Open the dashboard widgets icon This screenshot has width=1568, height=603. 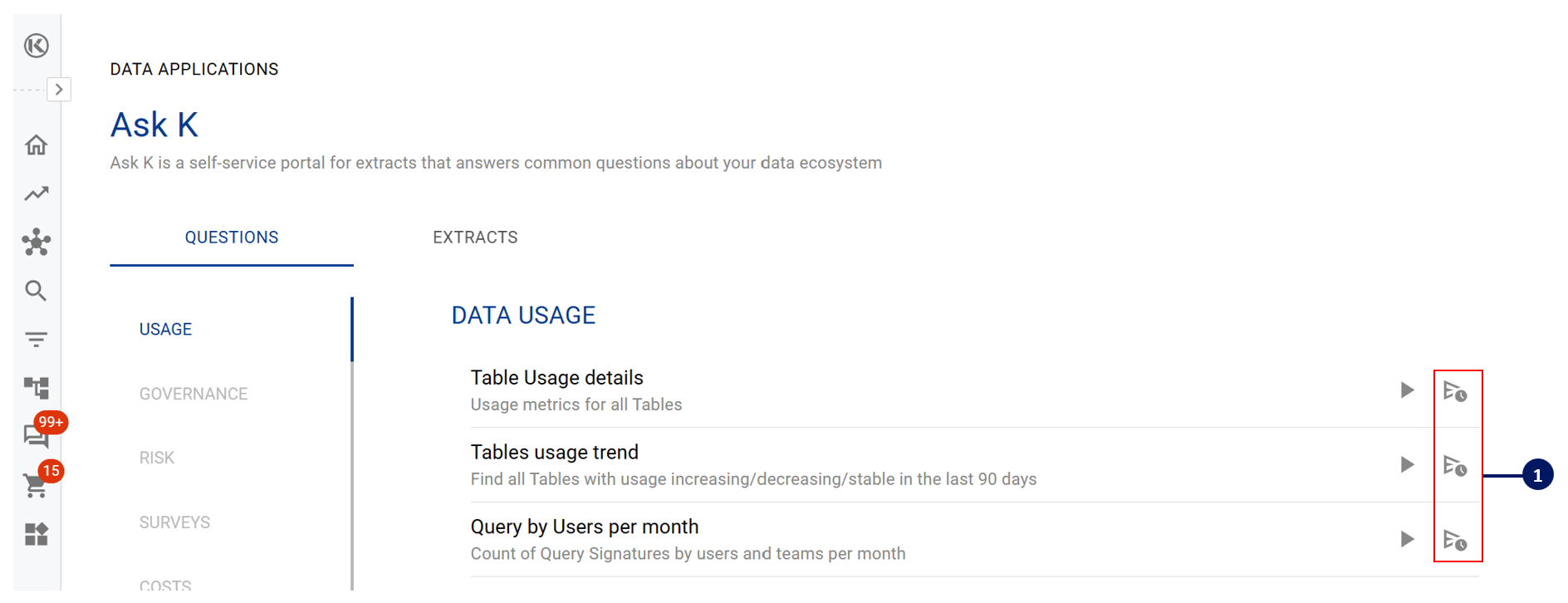pos(37,534)
